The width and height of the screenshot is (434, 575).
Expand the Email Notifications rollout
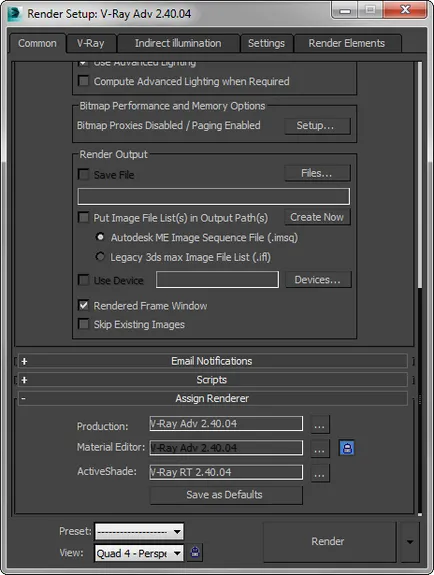[212, 361]
